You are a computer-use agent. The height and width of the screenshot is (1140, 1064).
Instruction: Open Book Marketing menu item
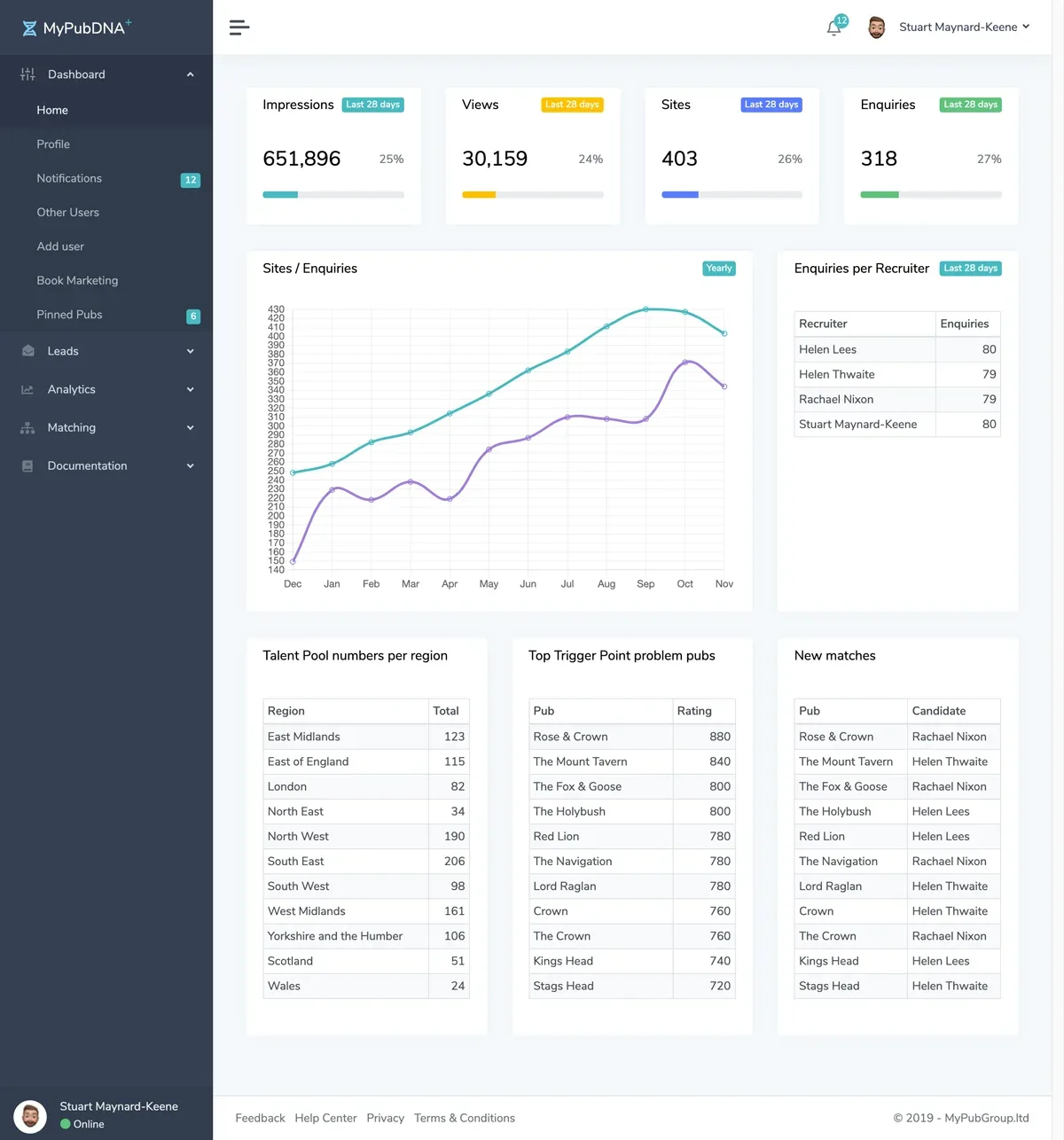click(77, 280)
